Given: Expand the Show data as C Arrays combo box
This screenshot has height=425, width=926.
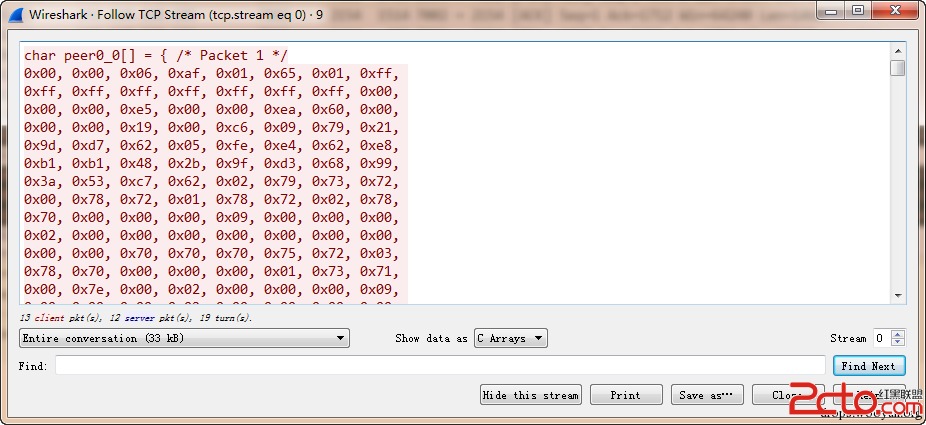Looking at the screenshot, I should tap(510, 338).
